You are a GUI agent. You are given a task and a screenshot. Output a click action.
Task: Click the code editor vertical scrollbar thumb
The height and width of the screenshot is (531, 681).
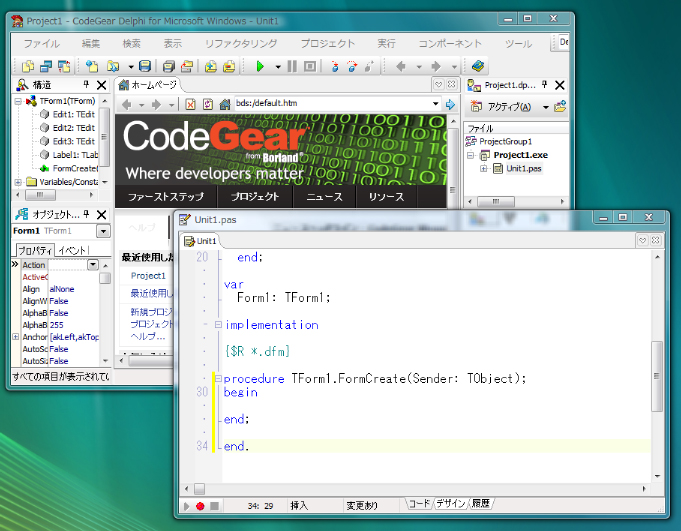[x=657, y=376]
